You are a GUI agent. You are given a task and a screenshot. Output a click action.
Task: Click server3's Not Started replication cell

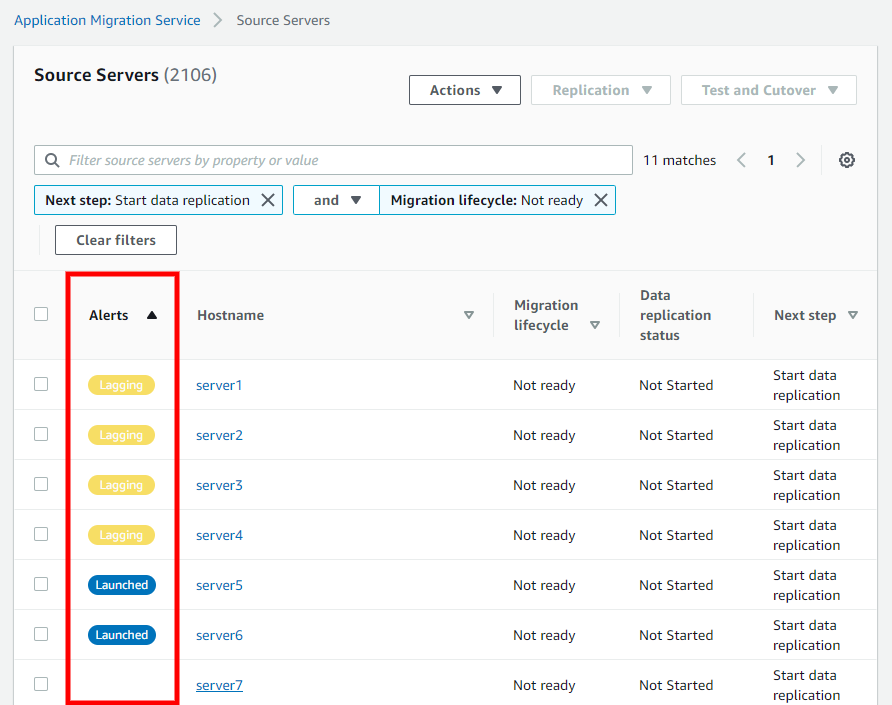676,485
